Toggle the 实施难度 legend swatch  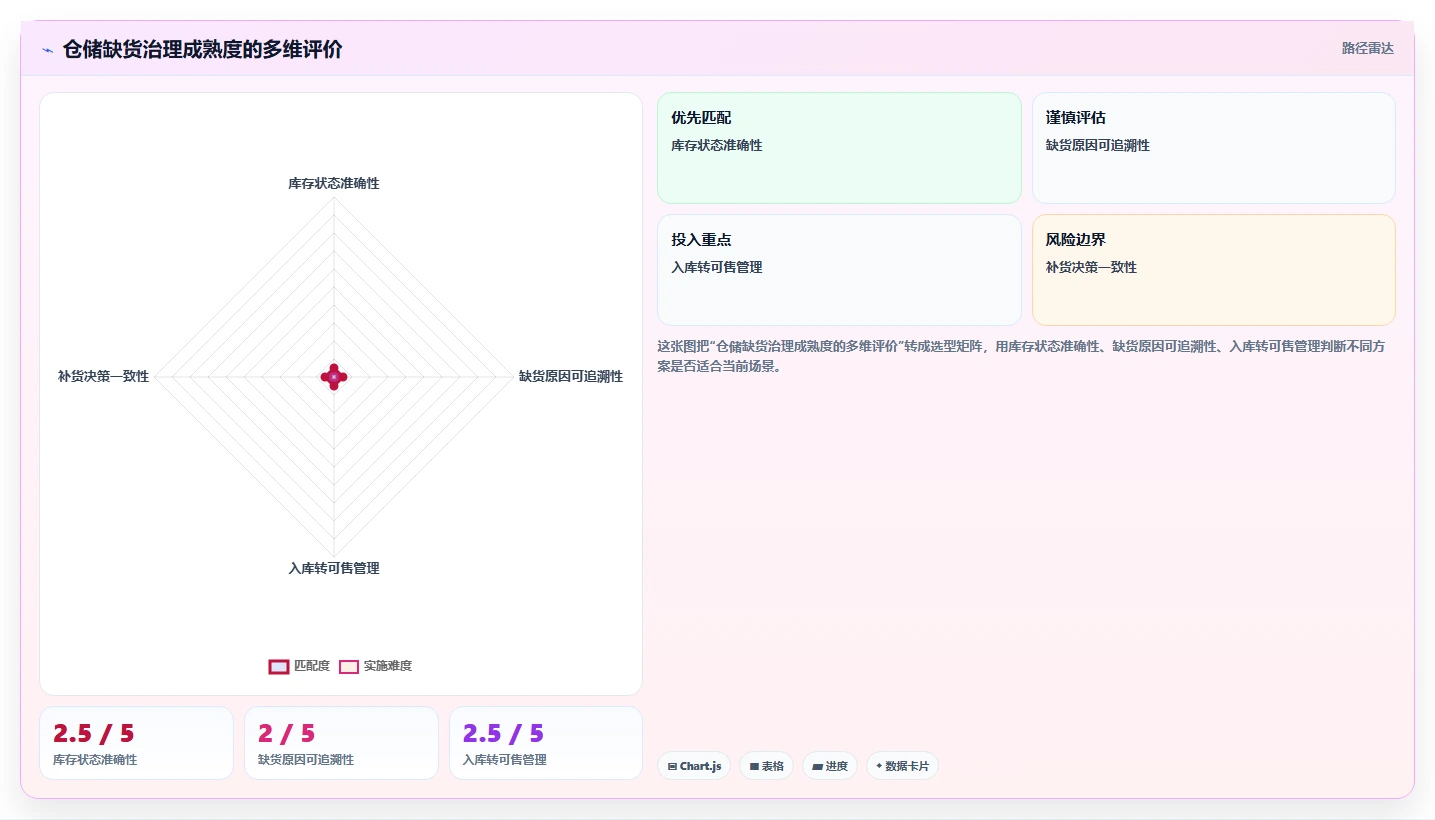349,667
